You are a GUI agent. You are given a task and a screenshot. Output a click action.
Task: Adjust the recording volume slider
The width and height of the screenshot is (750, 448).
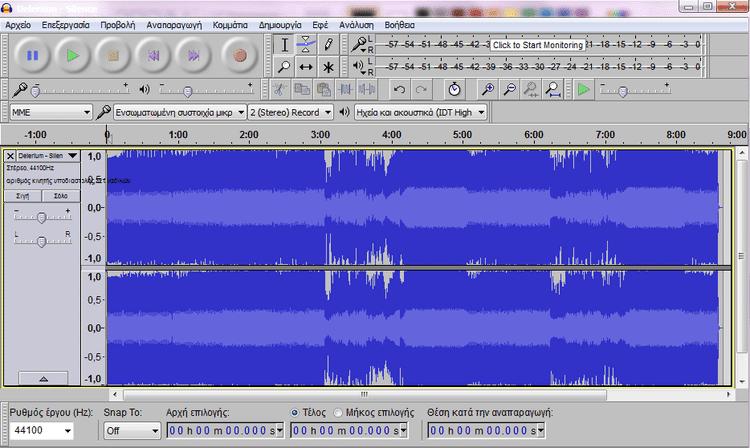(79, 89)
